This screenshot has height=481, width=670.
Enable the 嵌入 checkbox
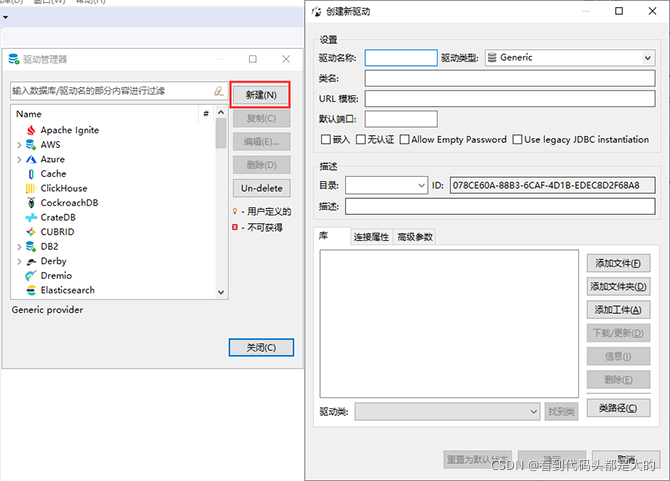[326, 139]
